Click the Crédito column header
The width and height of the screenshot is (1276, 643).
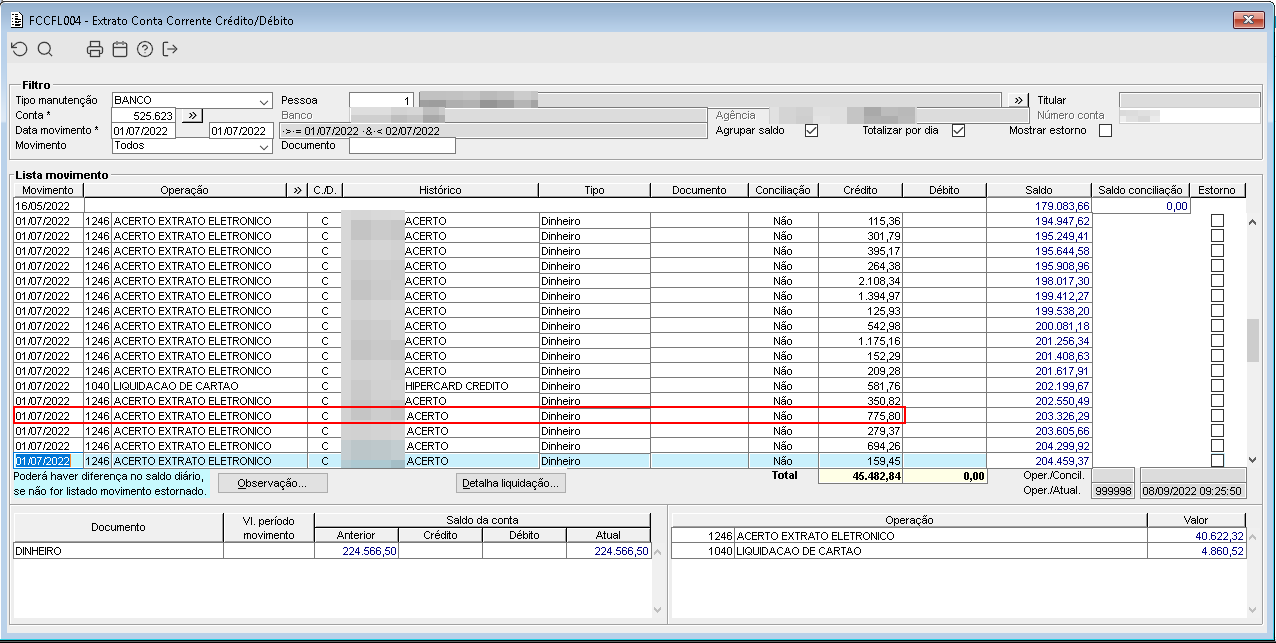tap(860, 190)
